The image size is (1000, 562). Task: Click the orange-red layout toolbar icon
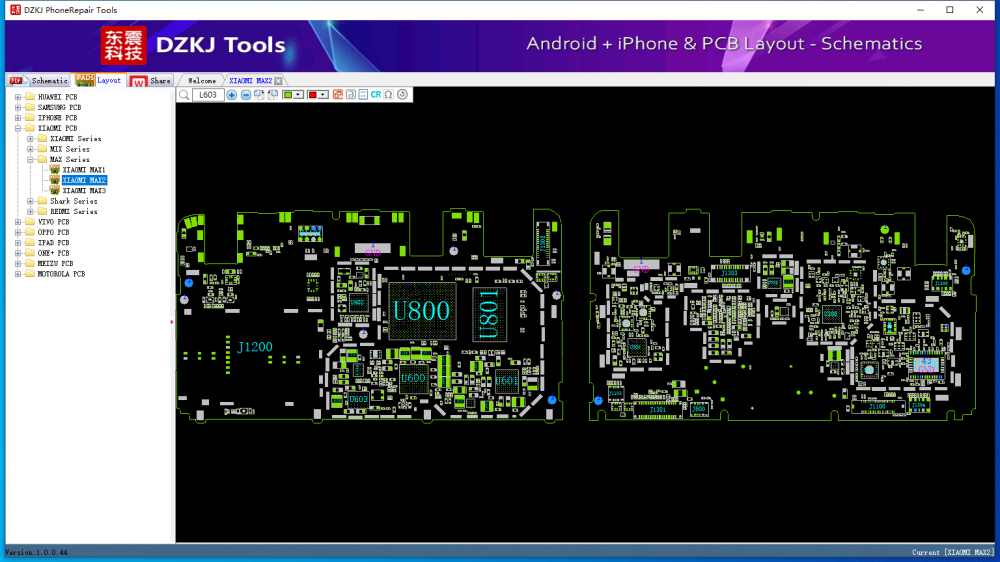338,95
